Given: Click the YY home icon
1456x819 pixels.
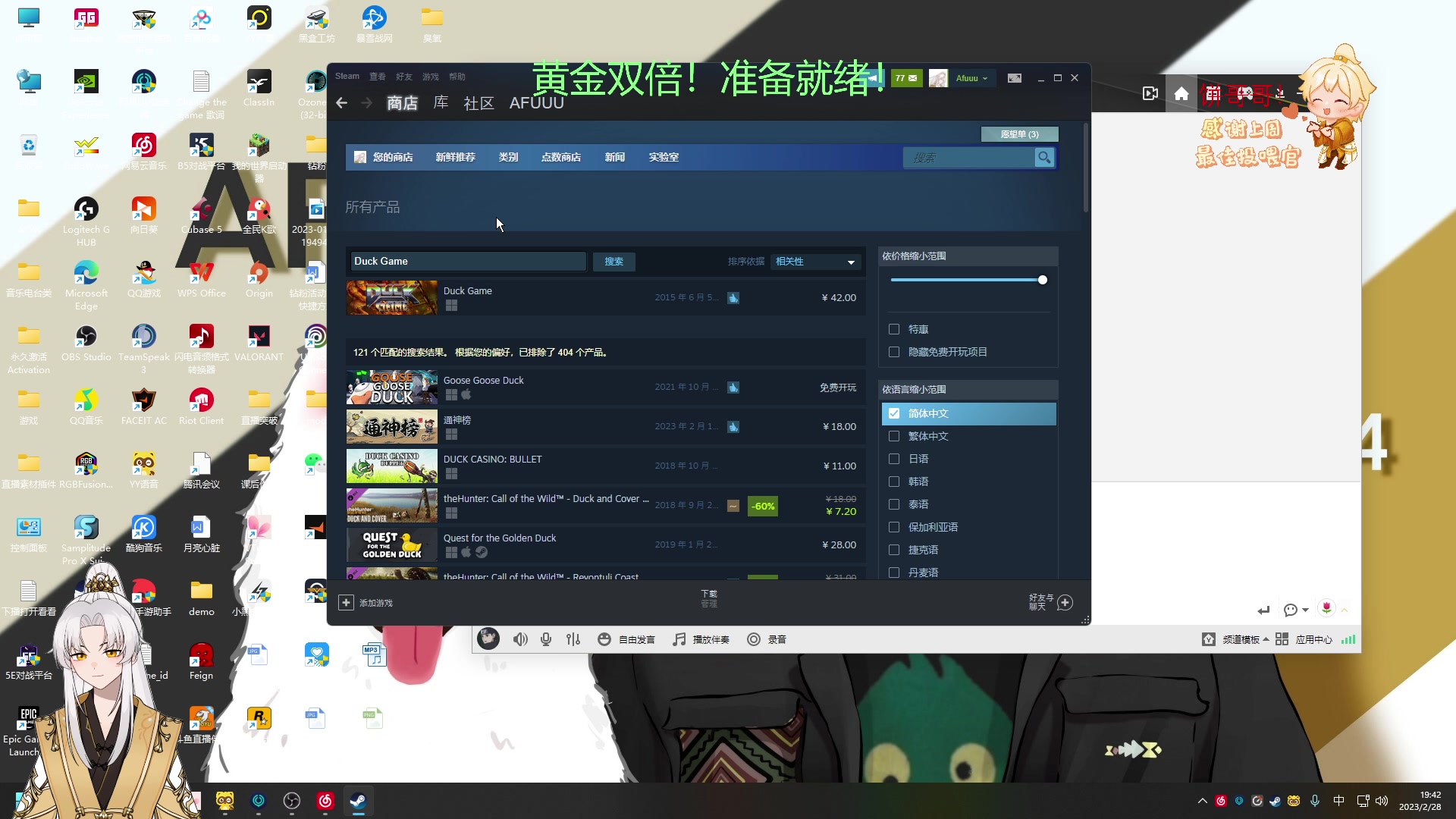Looking at the screenshot, I should click(x=1181, y=93).
